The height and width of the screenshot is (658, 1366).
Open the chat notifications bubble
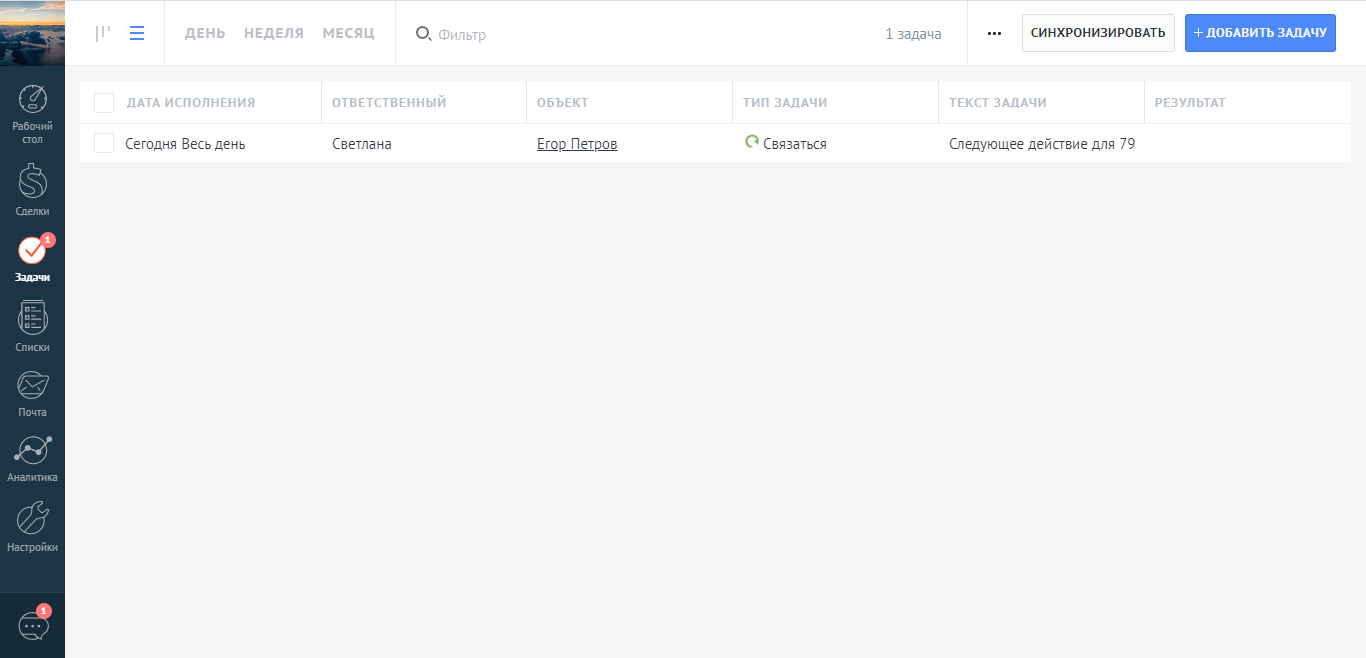(33, 626)
